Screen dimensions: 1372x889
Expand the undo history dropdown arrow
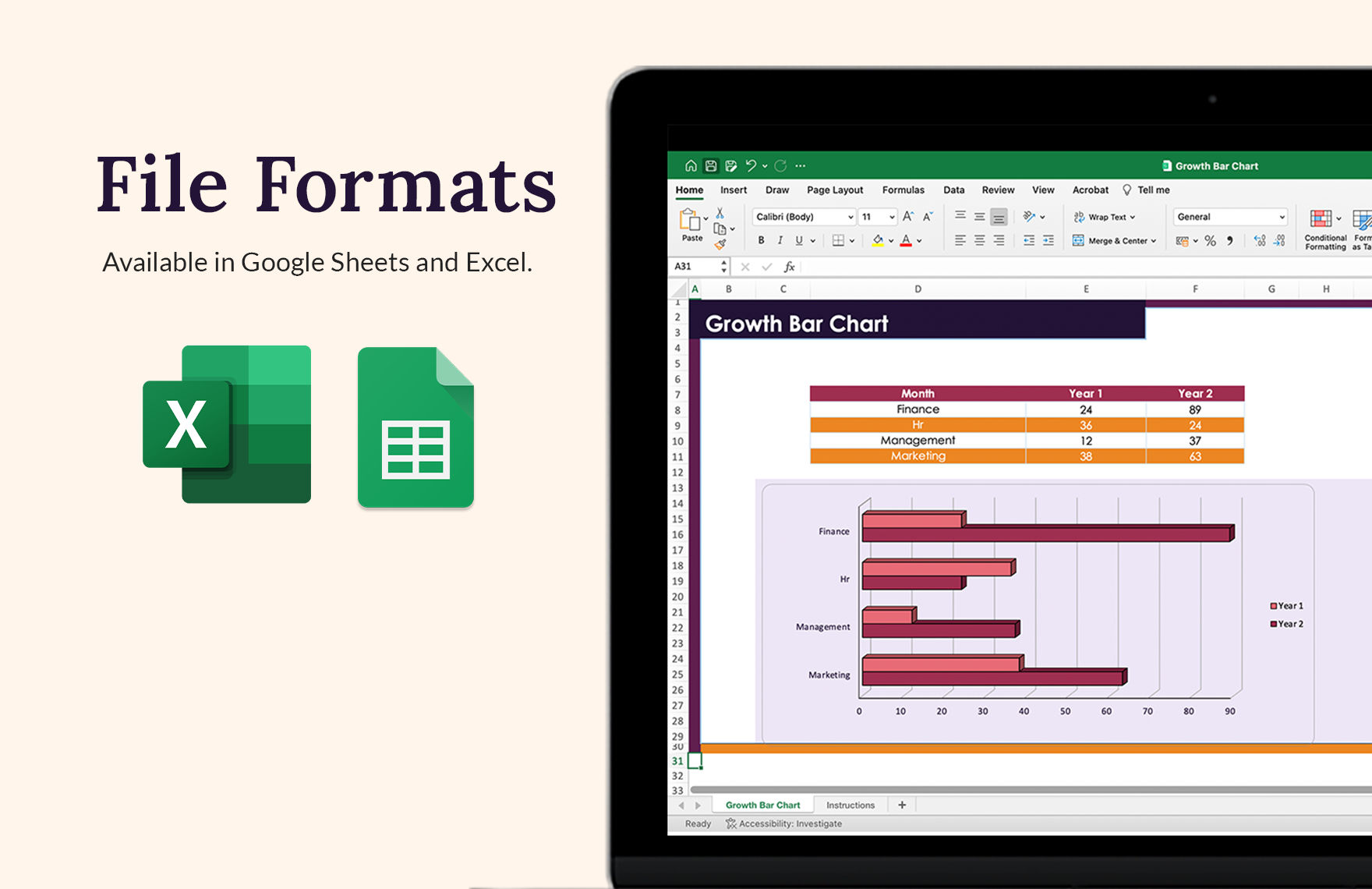point(765,165)
